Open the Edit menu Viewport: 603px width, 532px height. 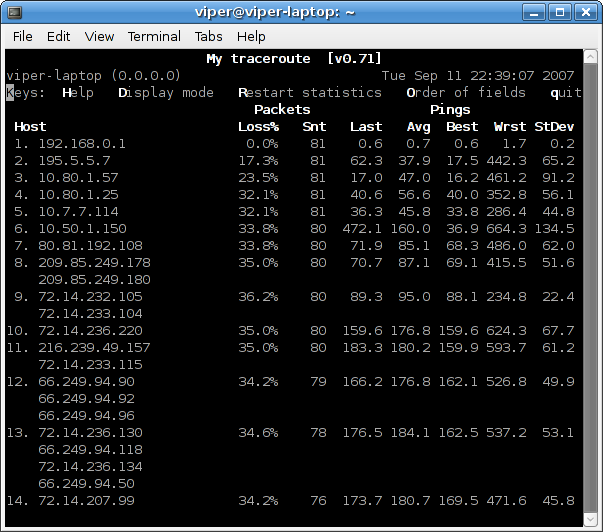[x=58, y=37]
